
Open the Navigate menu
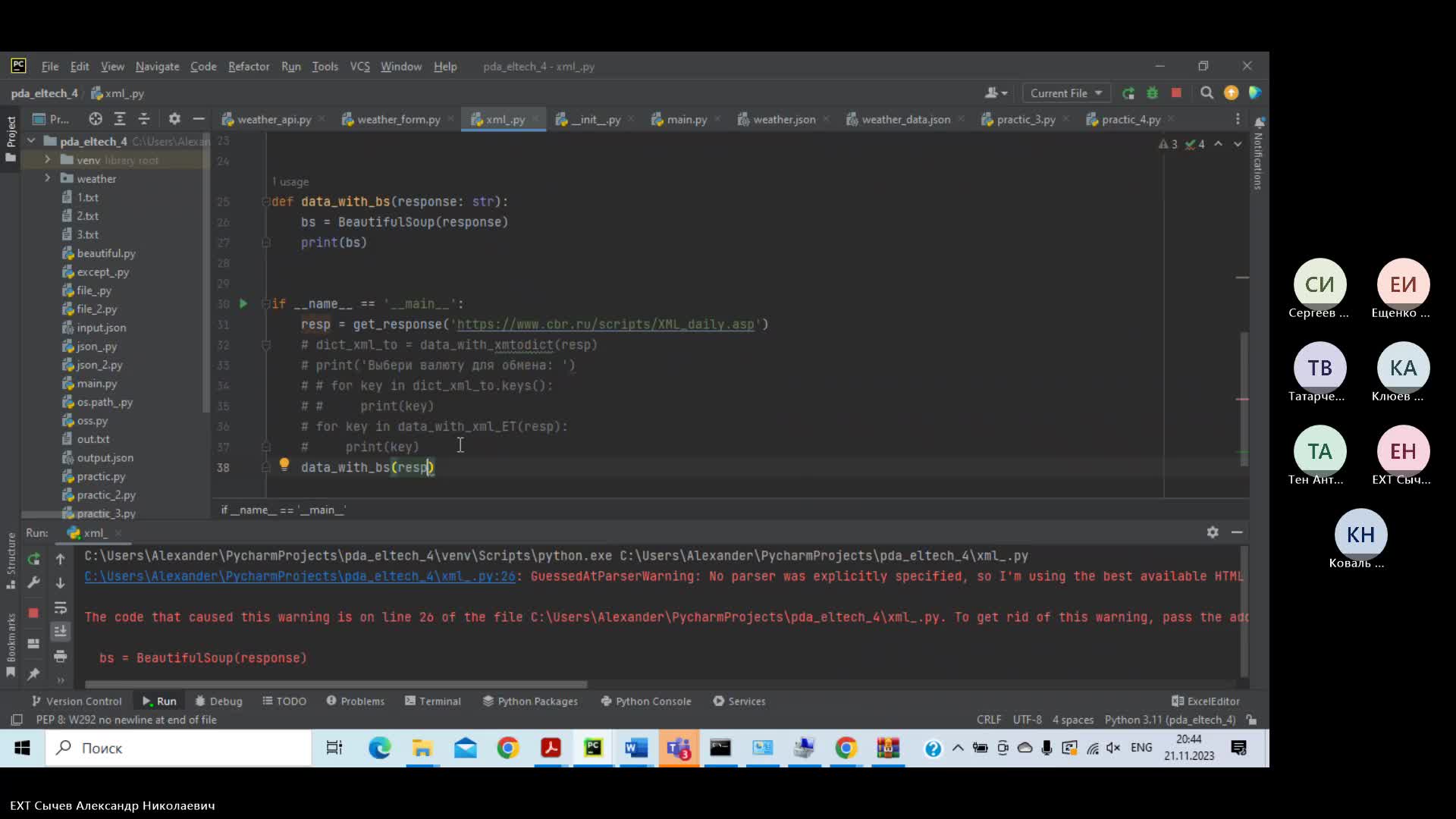coord(157,67)
